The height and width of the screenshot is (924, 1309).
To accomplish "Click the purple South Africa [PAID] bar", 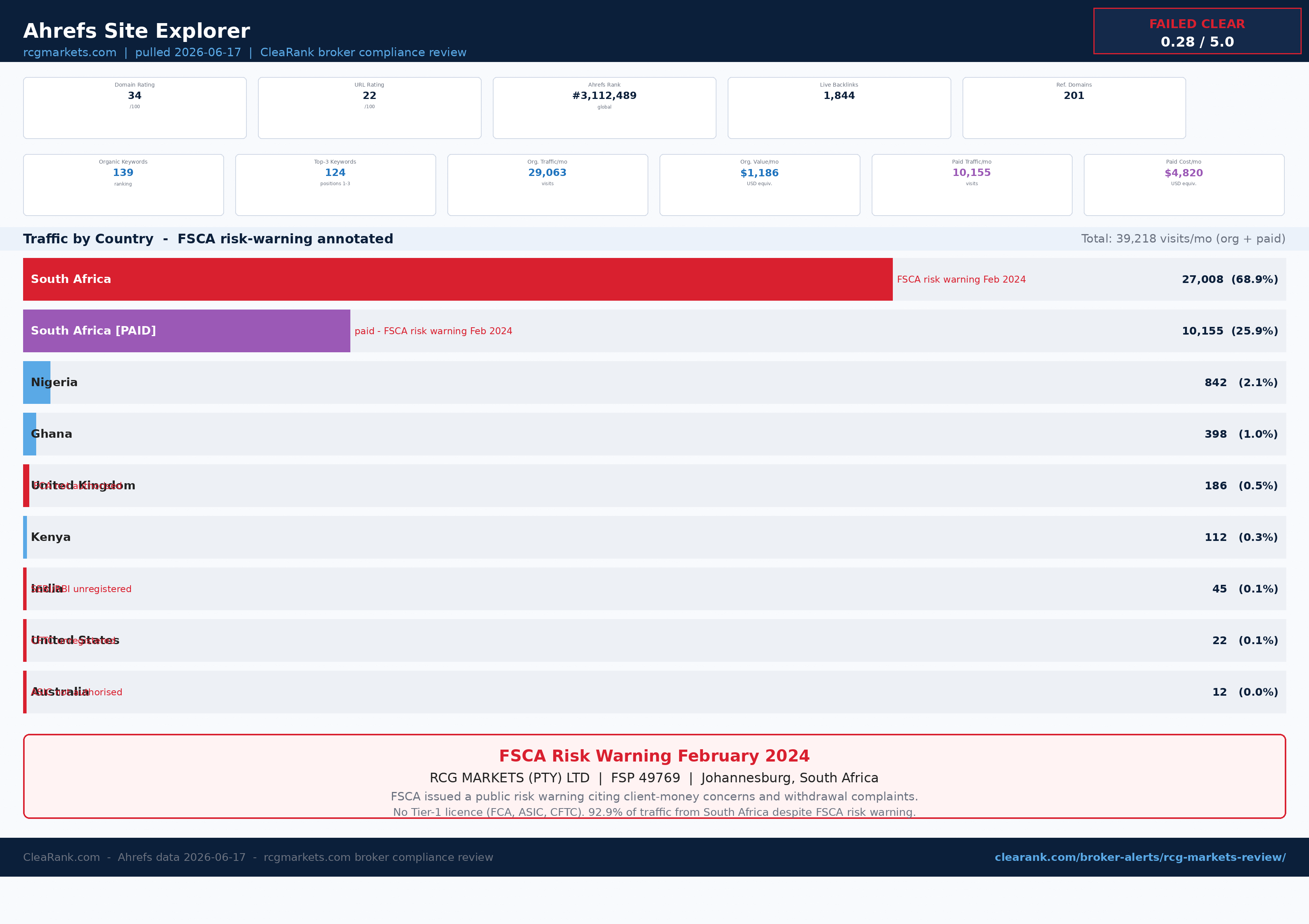I will tap(186, 331).
